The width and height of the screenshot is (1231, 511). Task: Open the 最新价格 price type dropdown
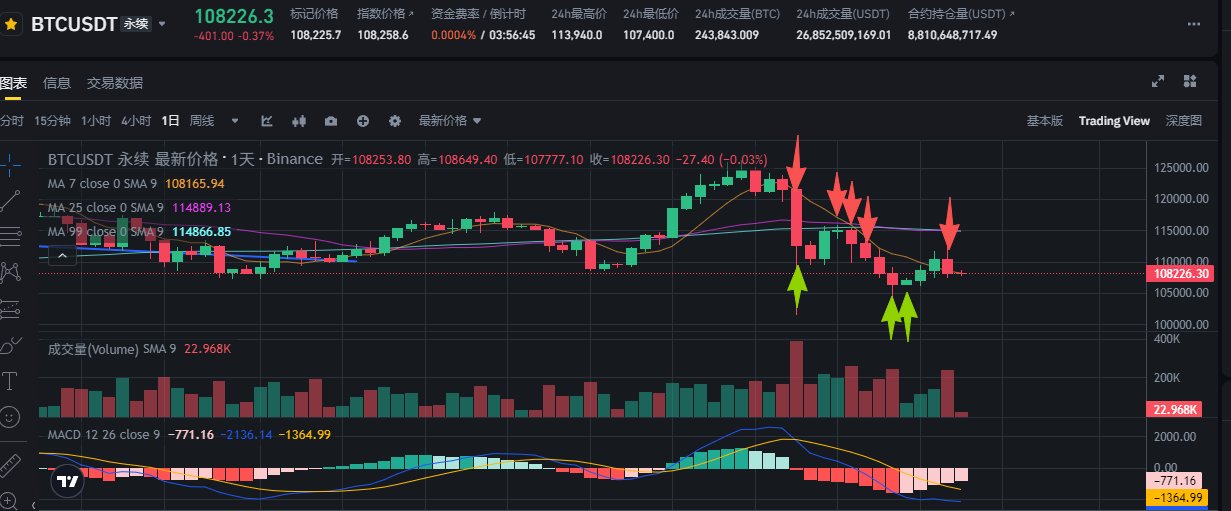(x=450, y=121)
